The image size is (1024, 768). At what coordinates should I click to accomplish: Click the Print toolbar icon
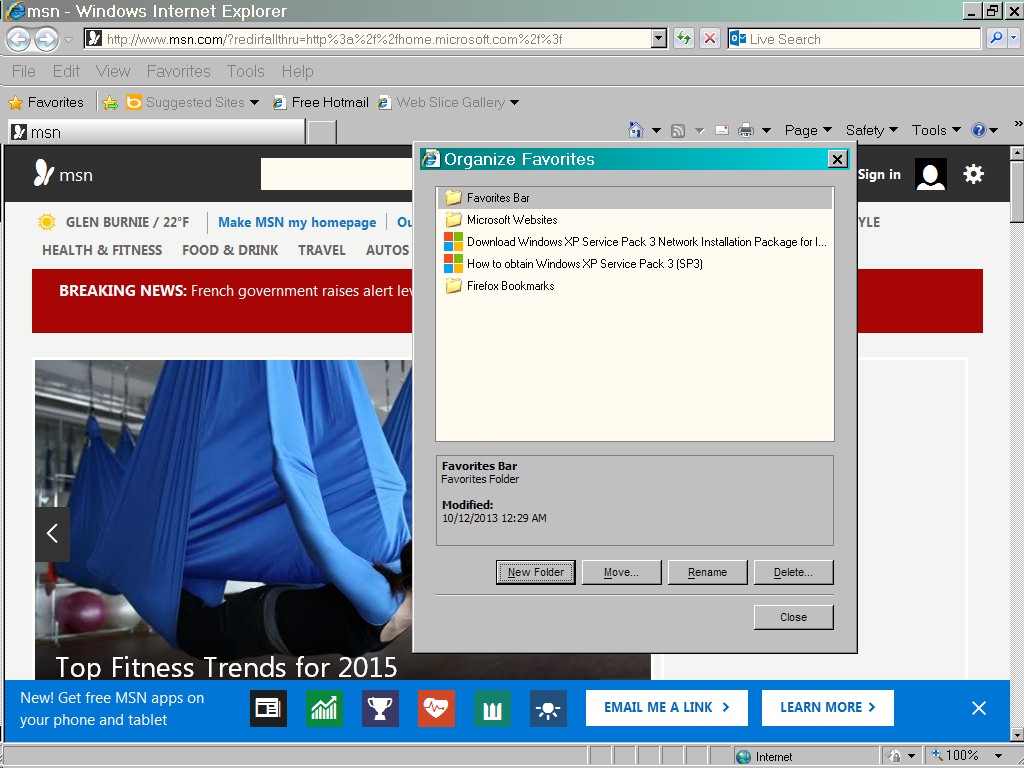(746, 130)
